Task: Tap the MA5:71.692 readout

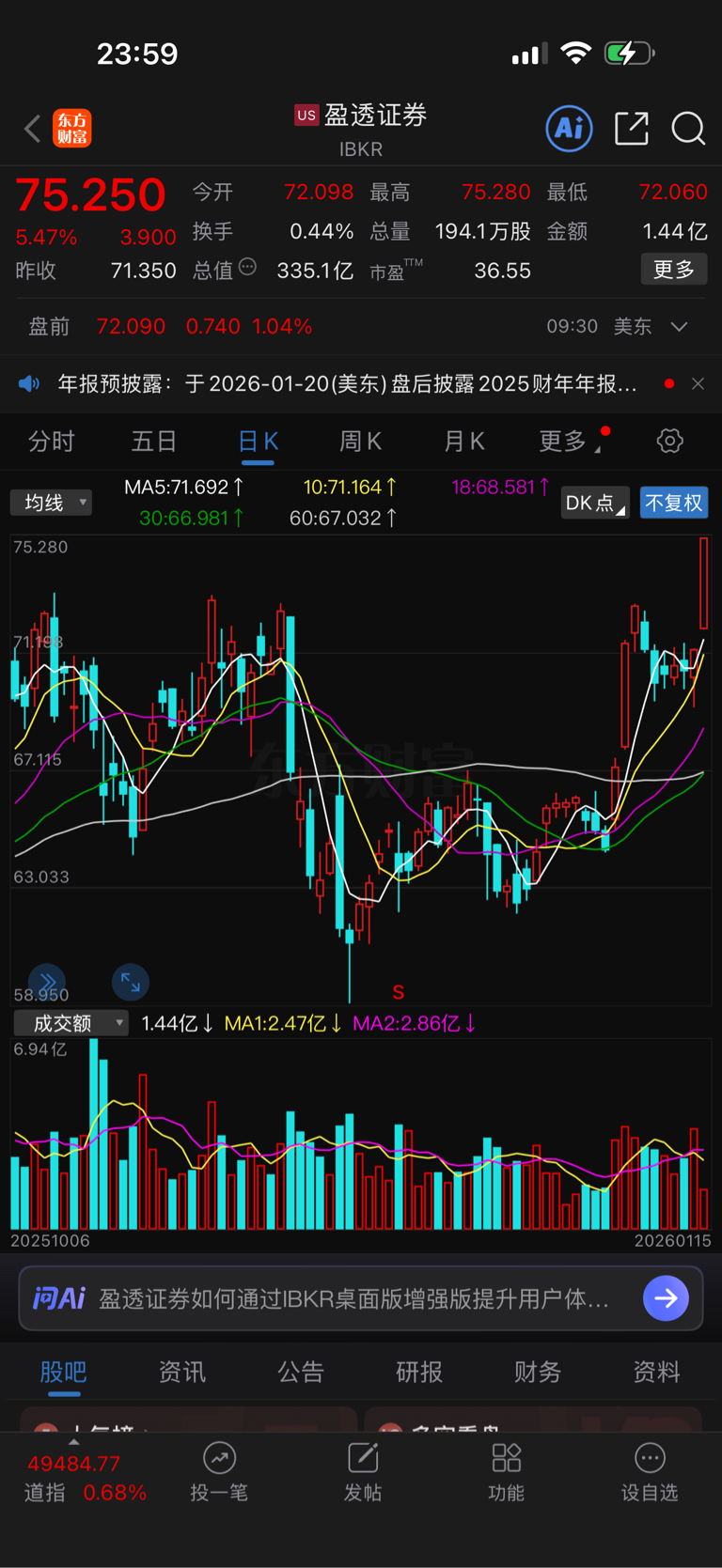Action: tap(184, 487)
